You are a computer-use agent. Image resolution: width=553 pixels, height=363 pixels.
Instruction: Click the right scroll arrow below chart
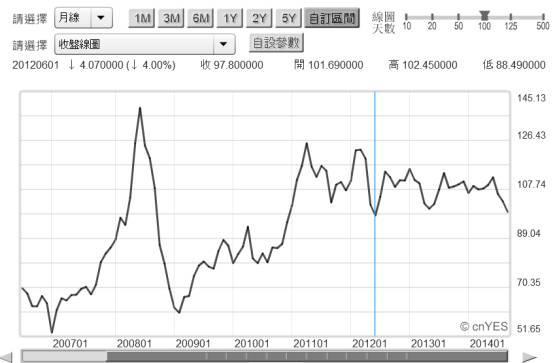[x=529, y=357]
